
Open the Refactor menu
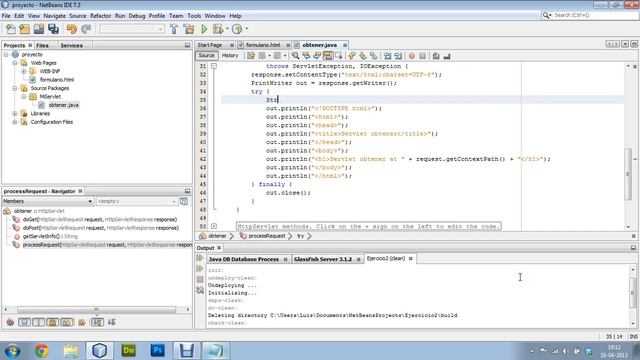coord(100,16)
